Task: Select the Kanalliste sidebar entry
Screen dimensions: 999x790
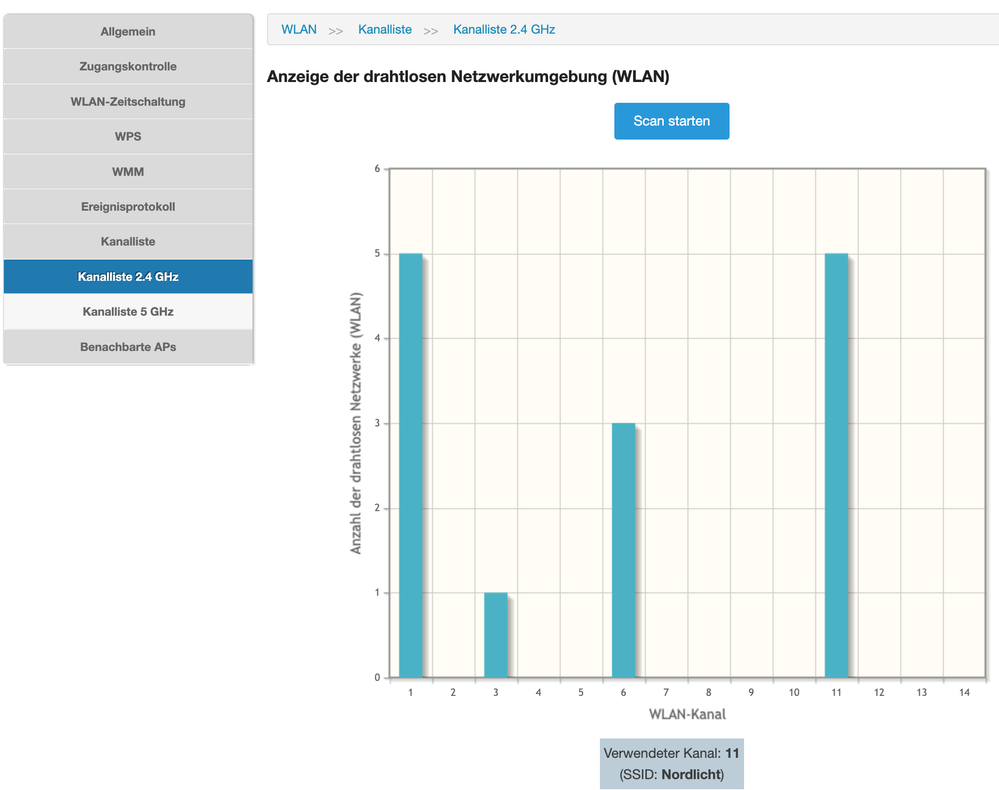Action: [x=128, y=241]
